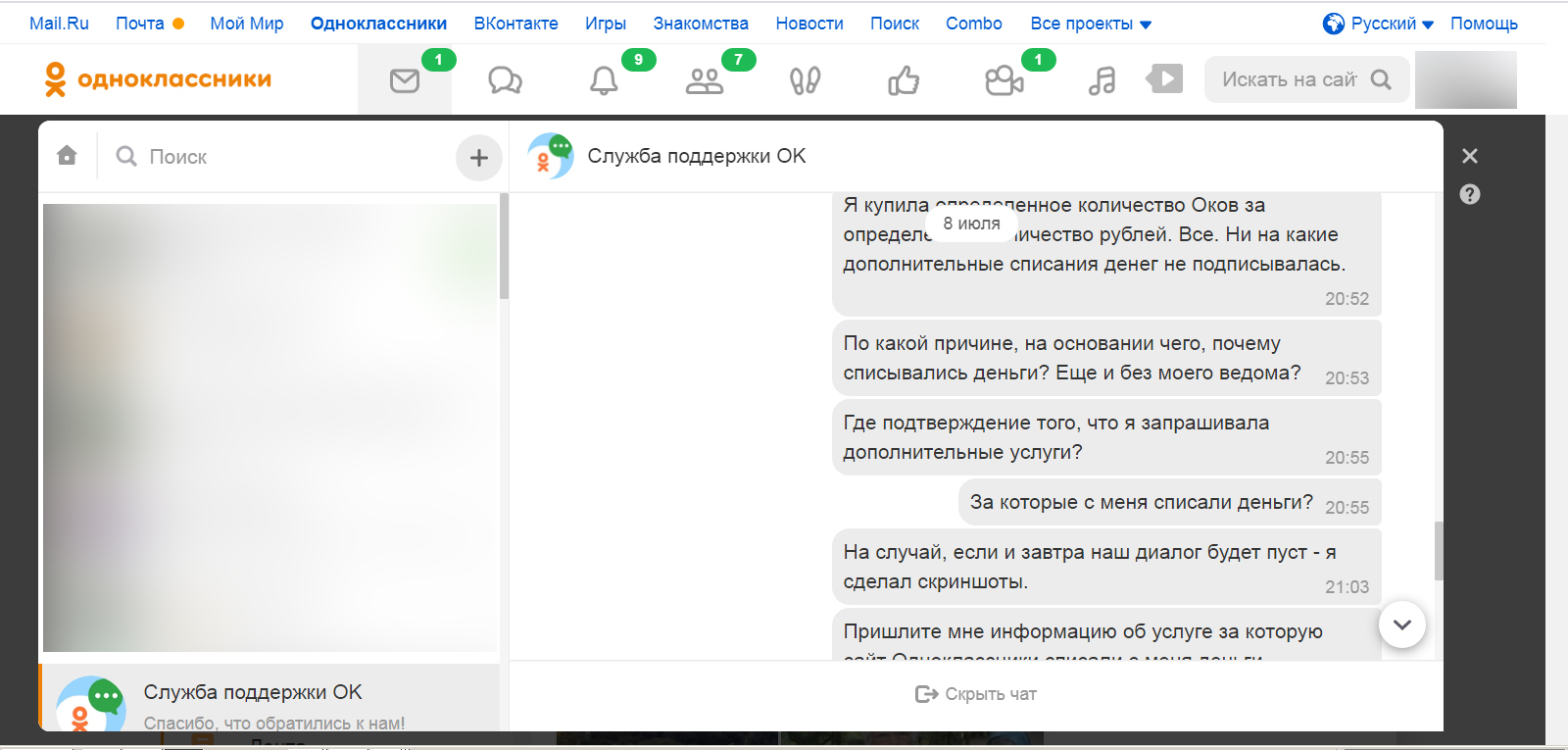Viewport: 1568px width, 750px height.
Task: Open the Messages envelope icon
Action: tap(405, 80)
